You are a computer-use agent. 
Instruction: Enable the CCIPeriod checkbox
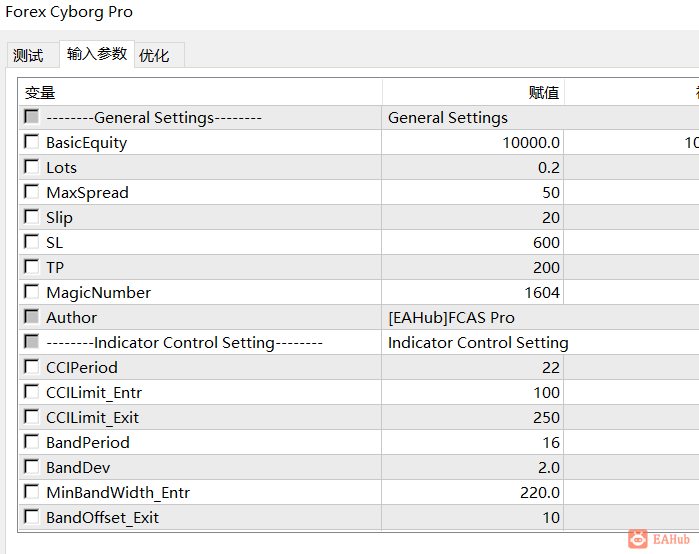point(32,367)
